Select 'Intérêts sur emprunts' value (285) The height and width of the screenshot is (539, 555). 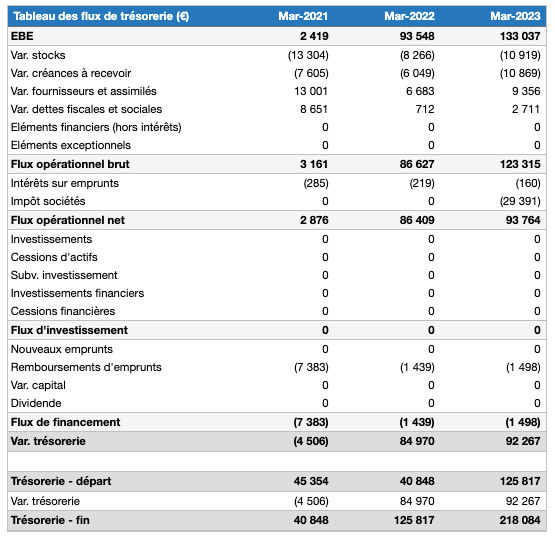(x=316, y=183)
